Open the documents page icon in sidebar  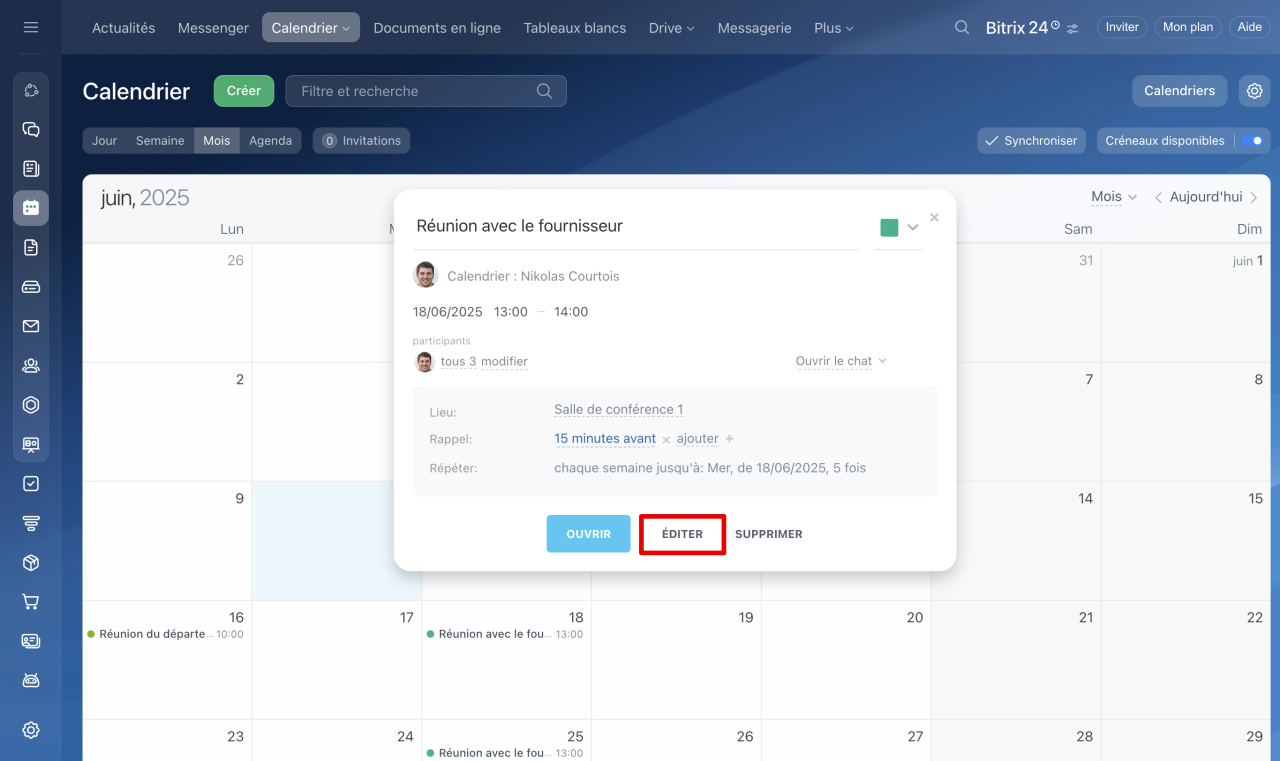[31, 247]
